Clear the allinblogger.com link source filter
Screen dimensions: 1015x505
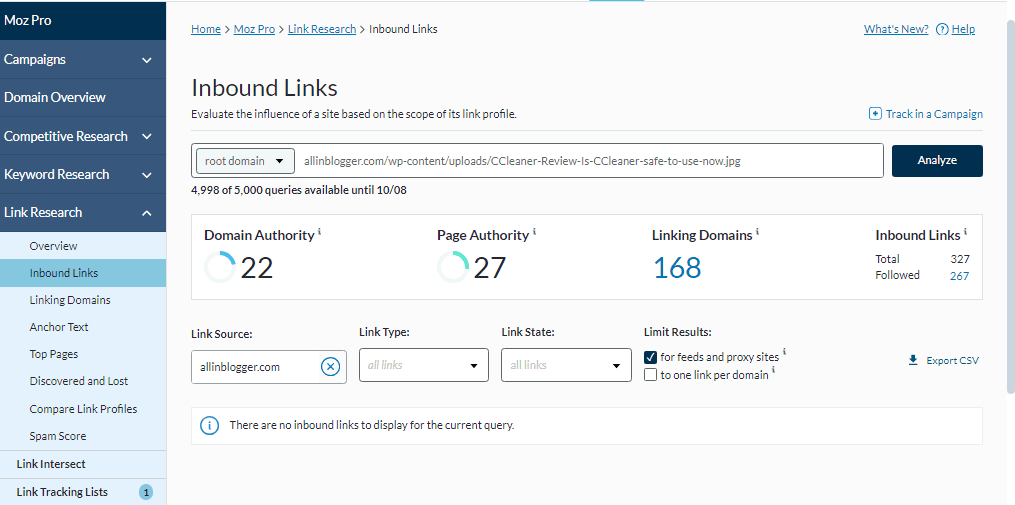pos(330,367)
